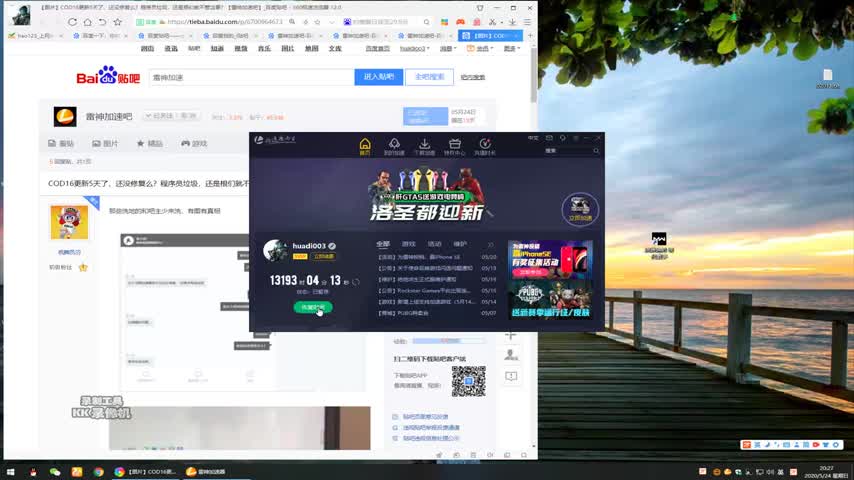Click the WeChat icon in taskbar
The width and height of the screenshot is (854, 480).
[55, 471]
